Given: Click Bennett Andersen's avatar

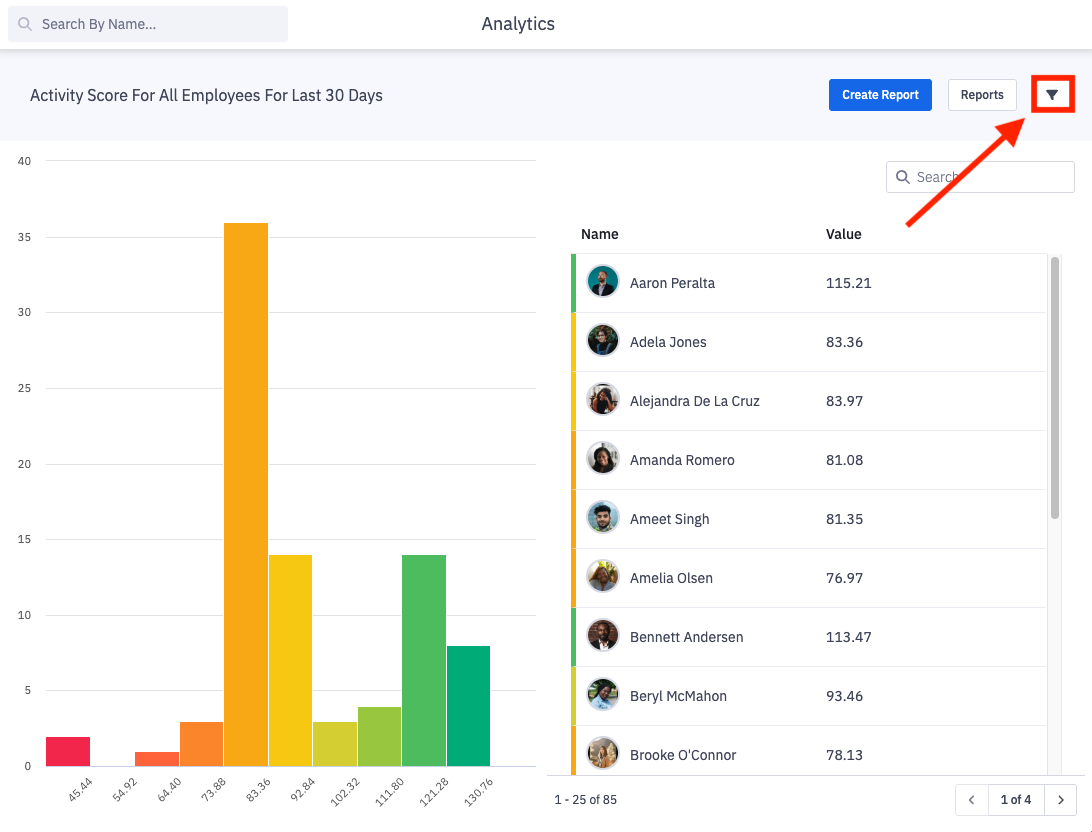Looking at the screenshot, I should tap(603, 637).
